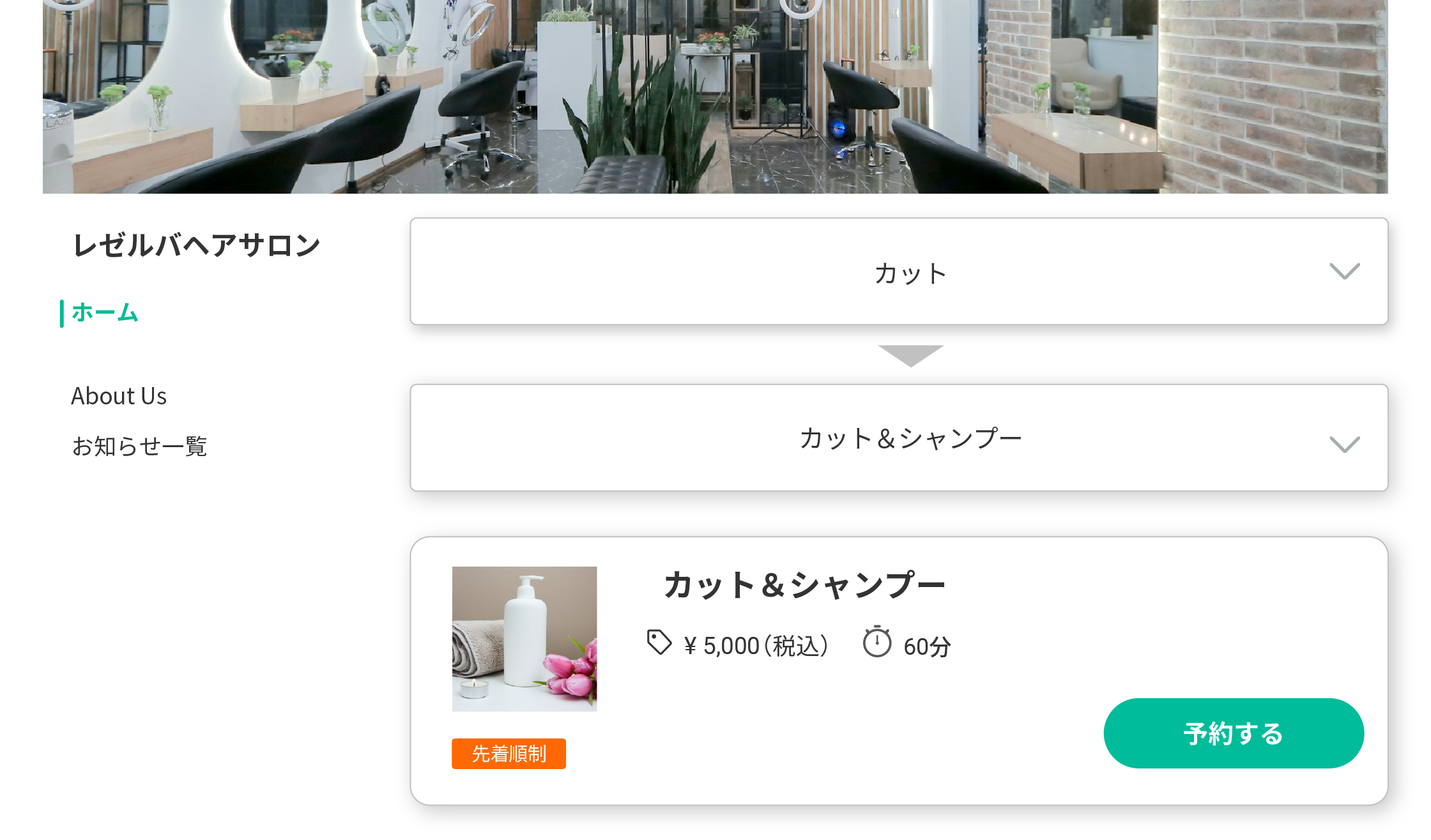Click chevron arrow on カット dropdown
Viewport: 1431px width, 840px height.
tap(1345, 271)
